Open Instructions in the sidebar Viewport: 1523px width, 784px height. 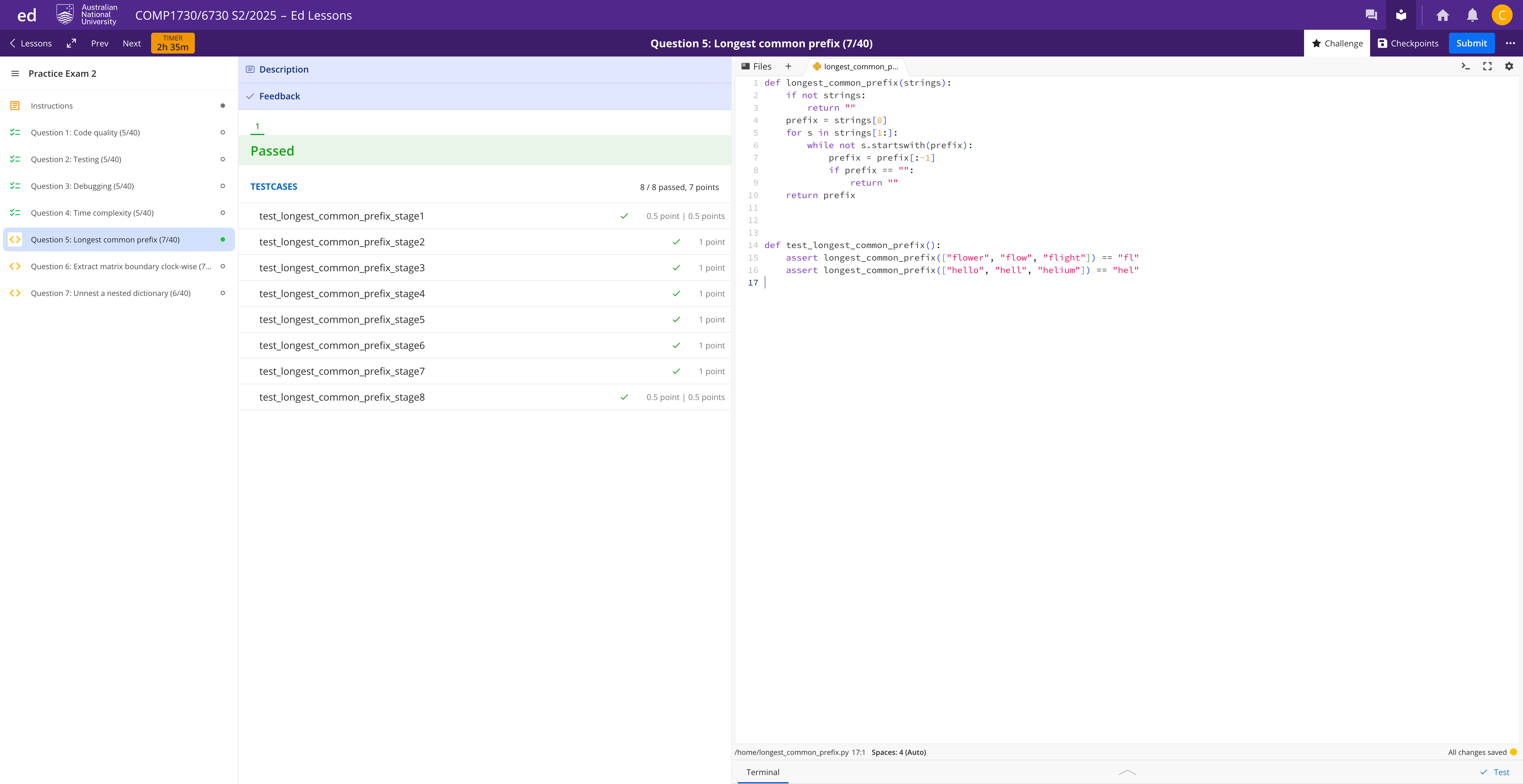tap(118, 106)
